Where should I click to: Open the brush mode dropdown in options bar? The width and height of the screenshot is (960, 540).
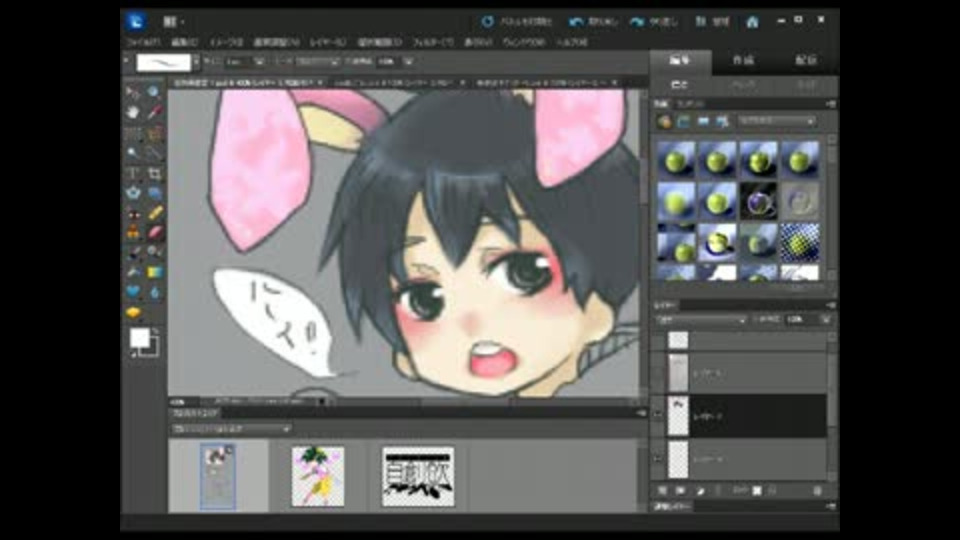coord(317,61)
